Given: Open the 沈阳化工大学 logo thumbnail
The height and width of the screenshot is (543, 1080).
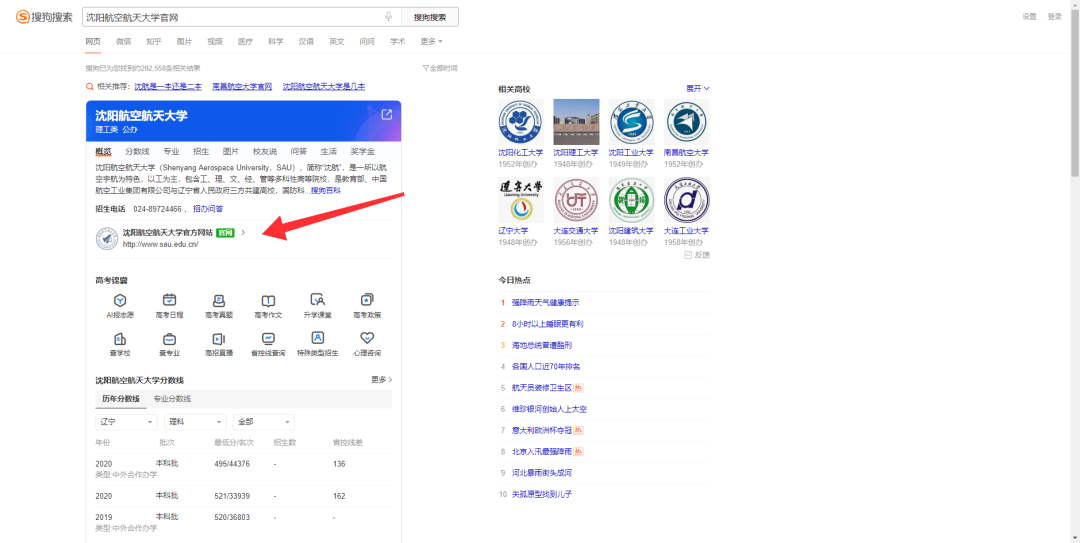Looking at the screenshot, I should tap(521, 122).
